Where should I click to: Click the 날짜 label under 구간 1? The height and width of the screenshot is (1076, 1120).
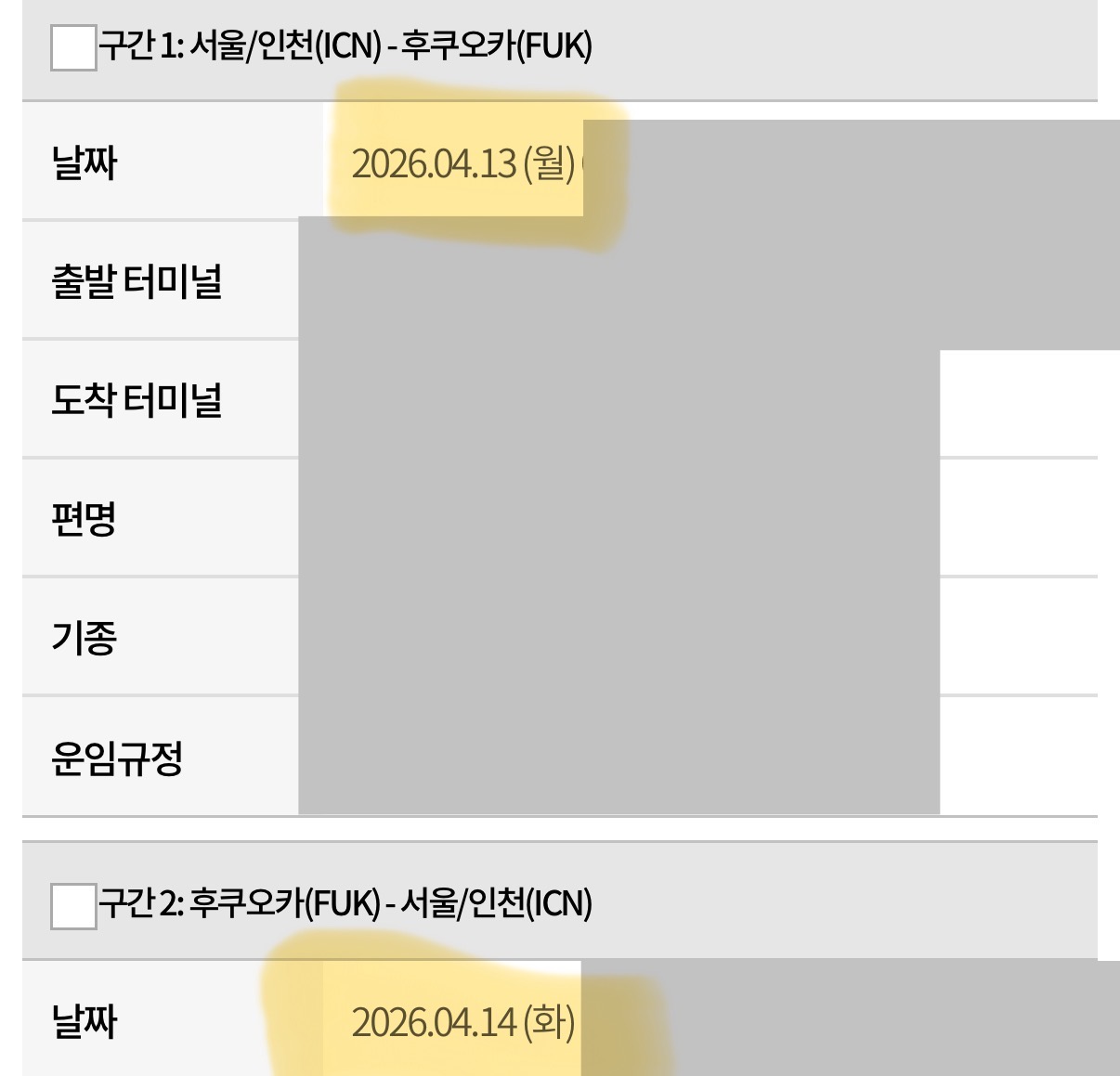(85, 163)
